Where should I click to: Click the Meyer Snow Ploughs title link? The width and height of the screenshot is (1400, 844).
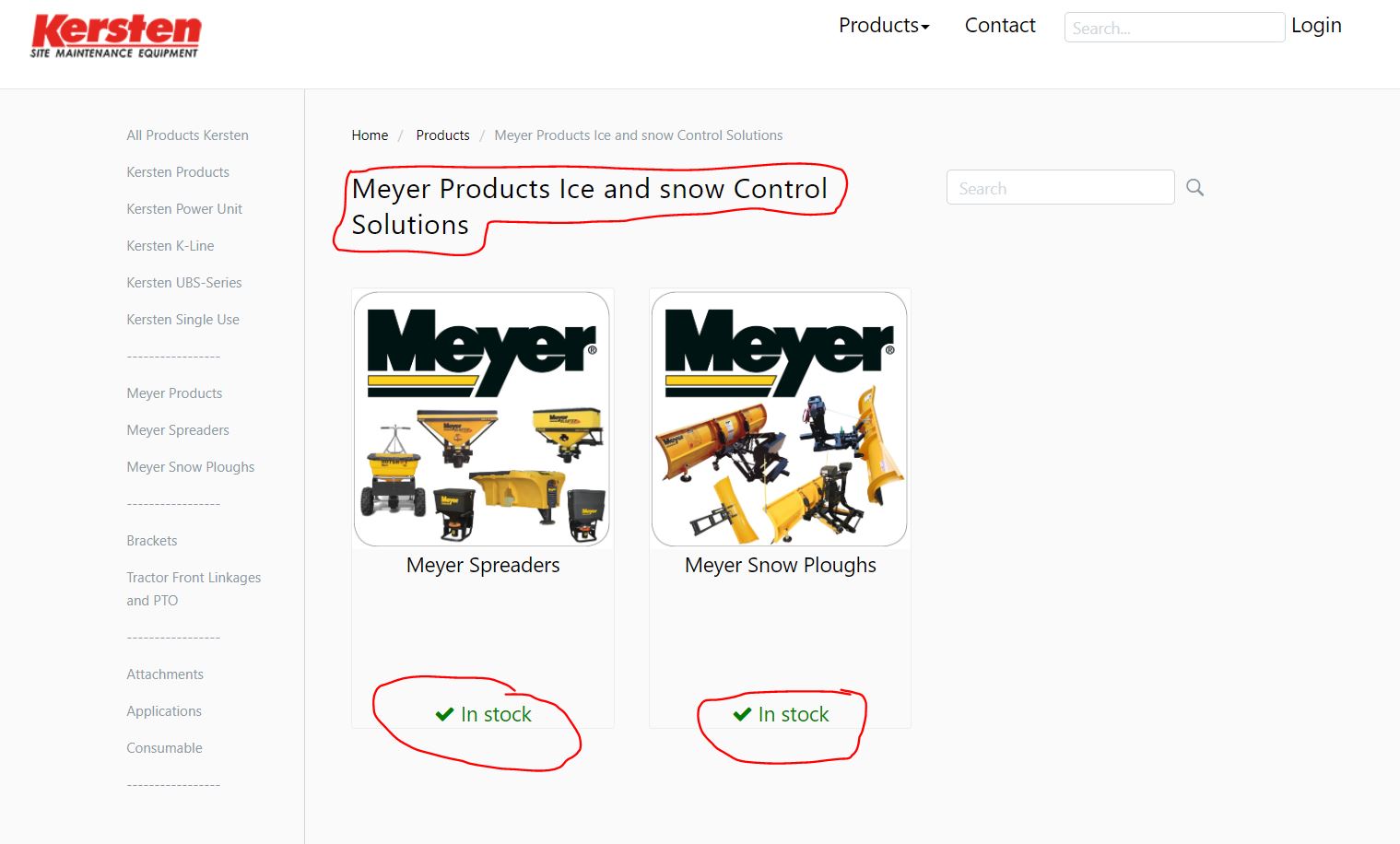point(781,565)
